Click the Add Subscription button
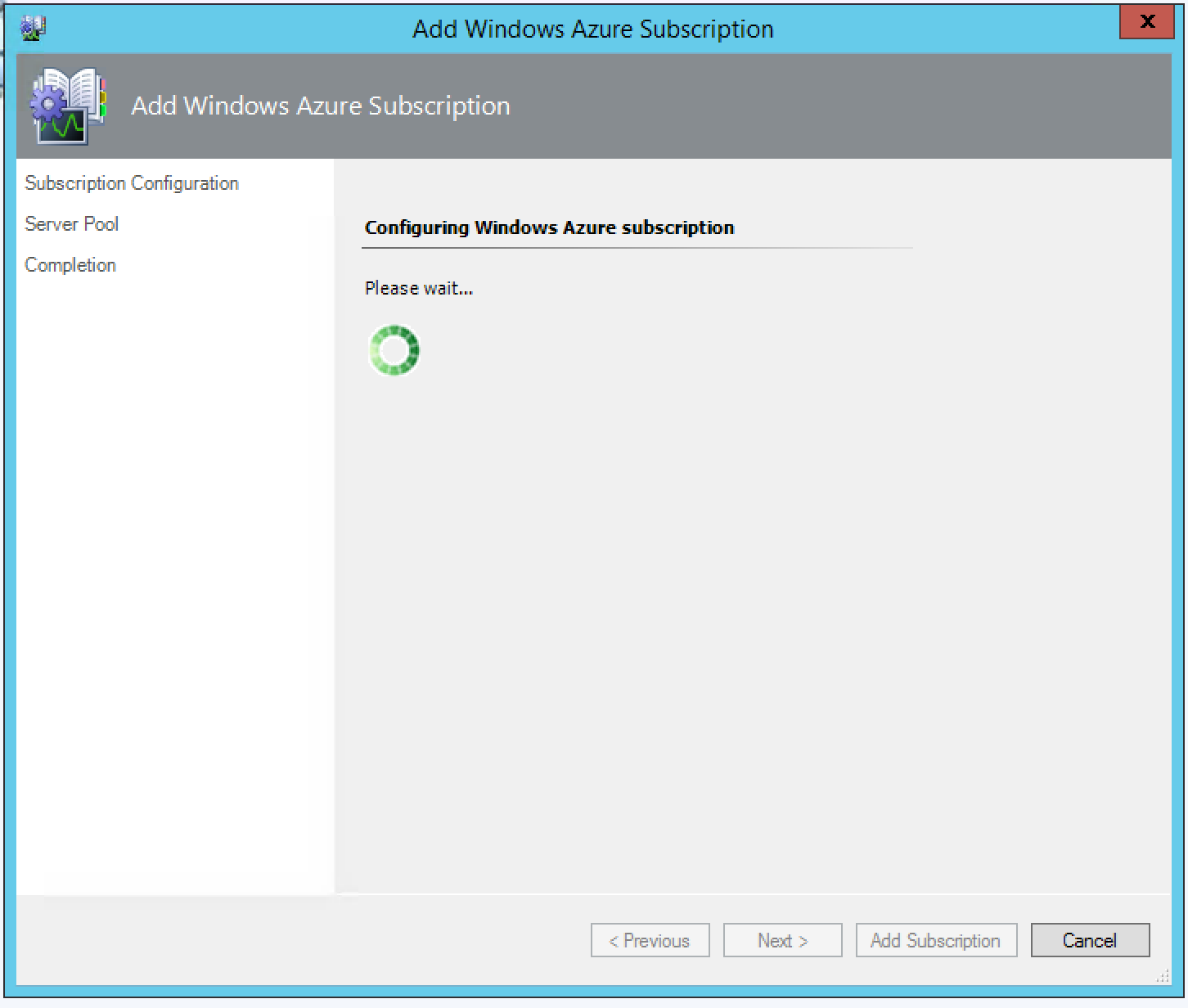The height and width of the screenshot is (1008, 1188). (936, 941)
